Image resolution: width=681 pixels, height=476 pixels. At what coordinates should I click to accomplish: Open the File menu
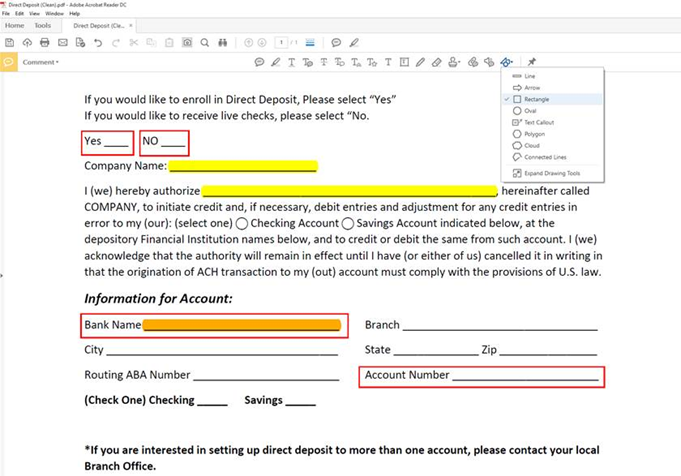tap(6, 13)
